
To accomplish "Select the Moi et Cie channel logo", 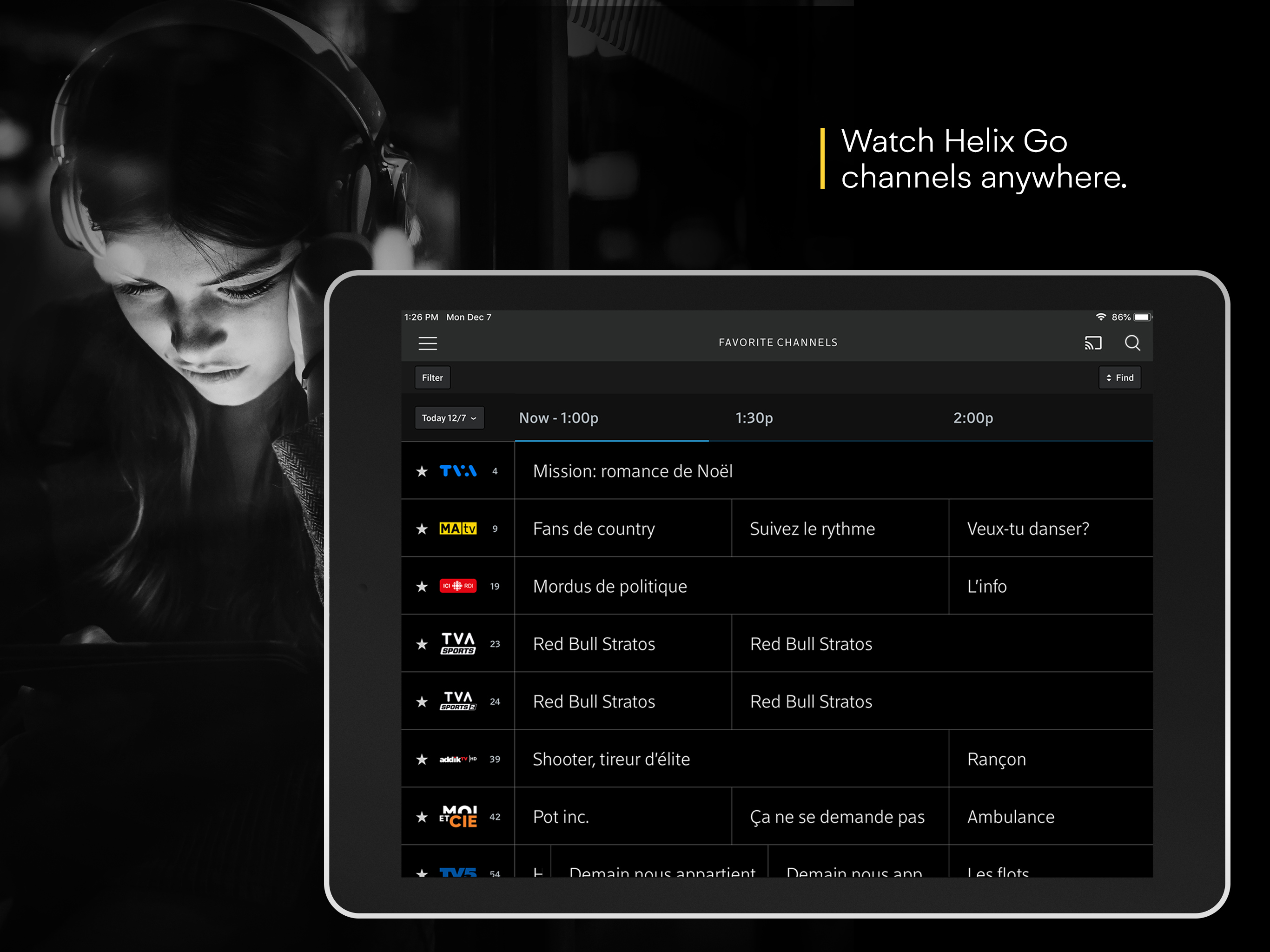I will (x=457, y=816).
